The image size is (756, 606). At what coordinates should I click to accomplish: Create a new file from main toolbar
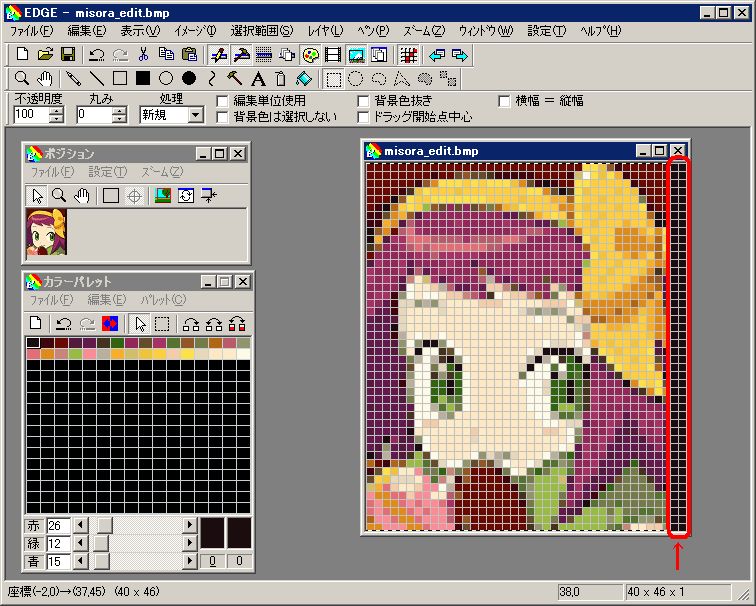[22, 54]
